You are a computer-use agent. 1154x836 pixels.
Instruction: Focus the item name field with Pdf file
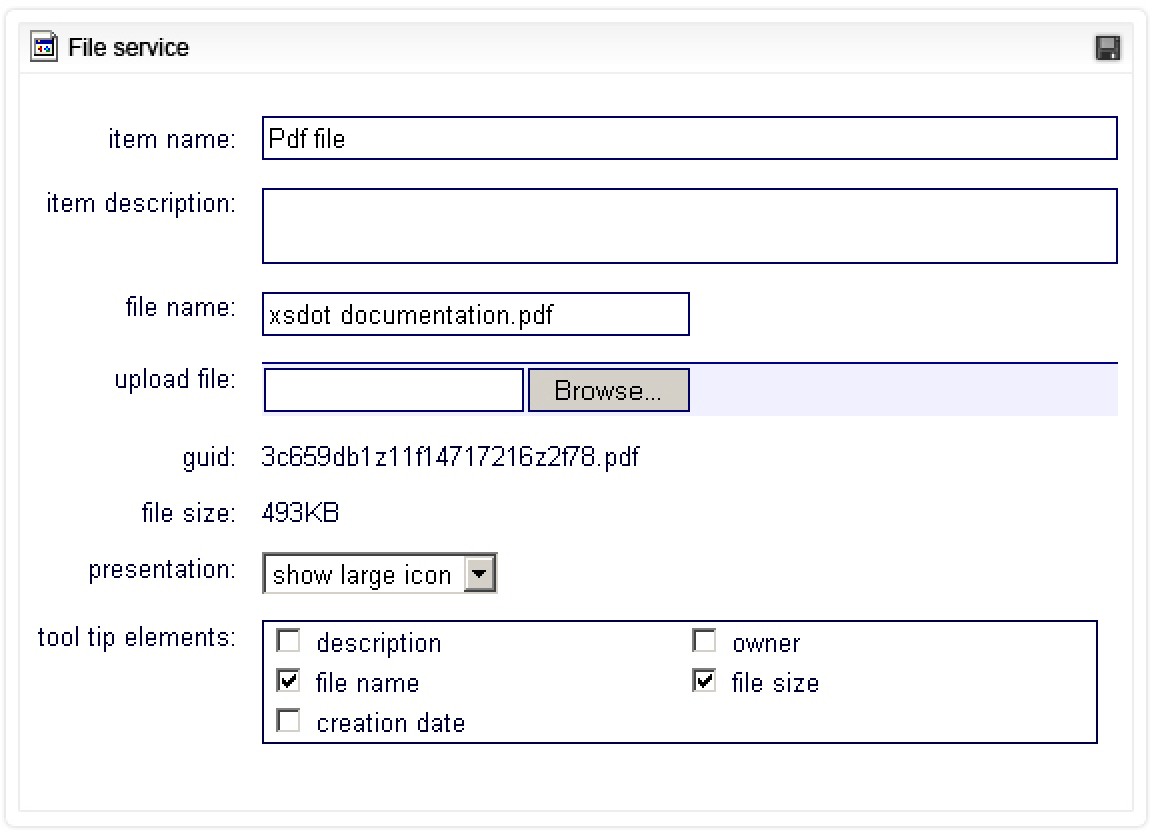click(x=688, y=139)
